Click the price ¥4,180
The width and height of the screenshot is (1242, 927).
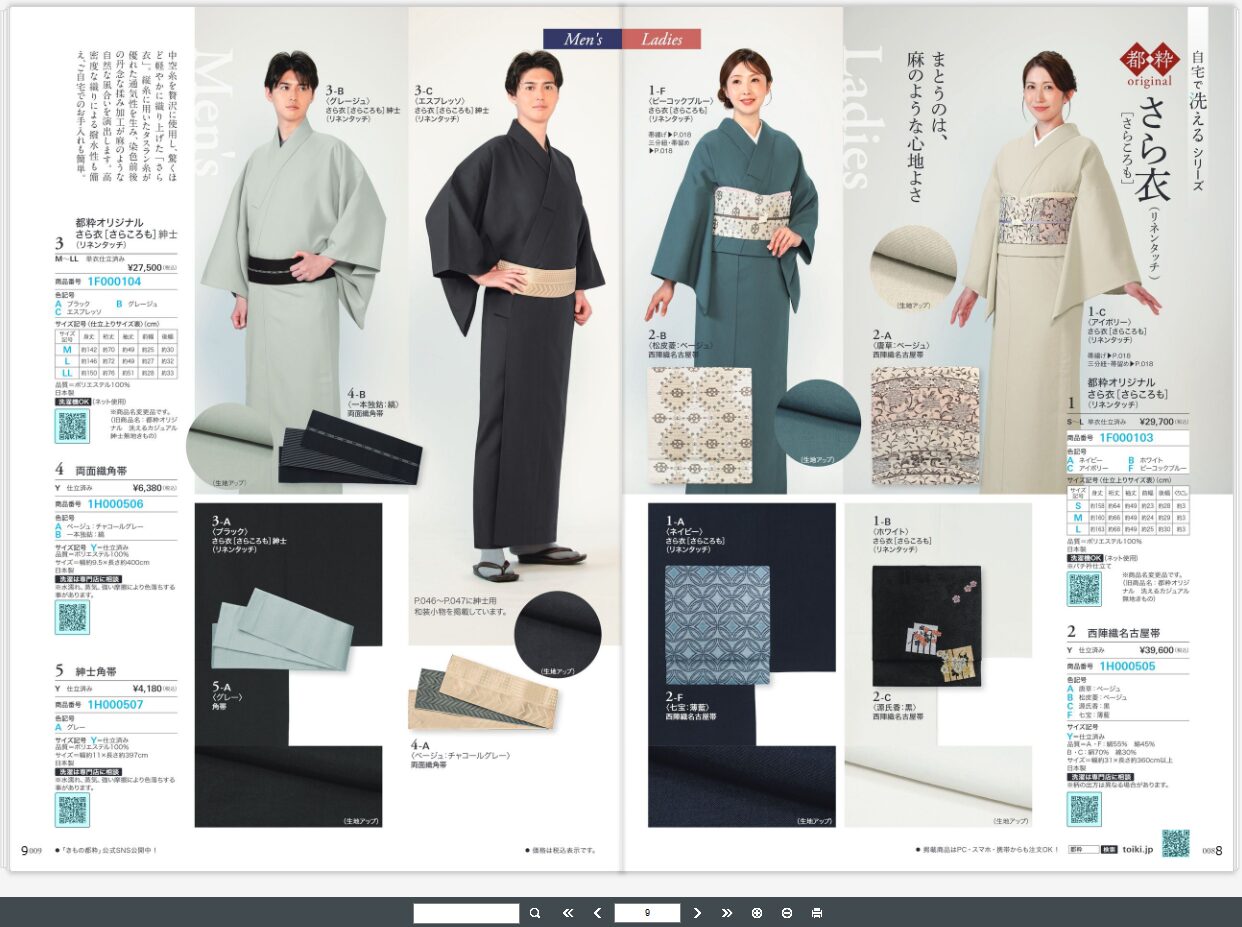tap(147, 688)
